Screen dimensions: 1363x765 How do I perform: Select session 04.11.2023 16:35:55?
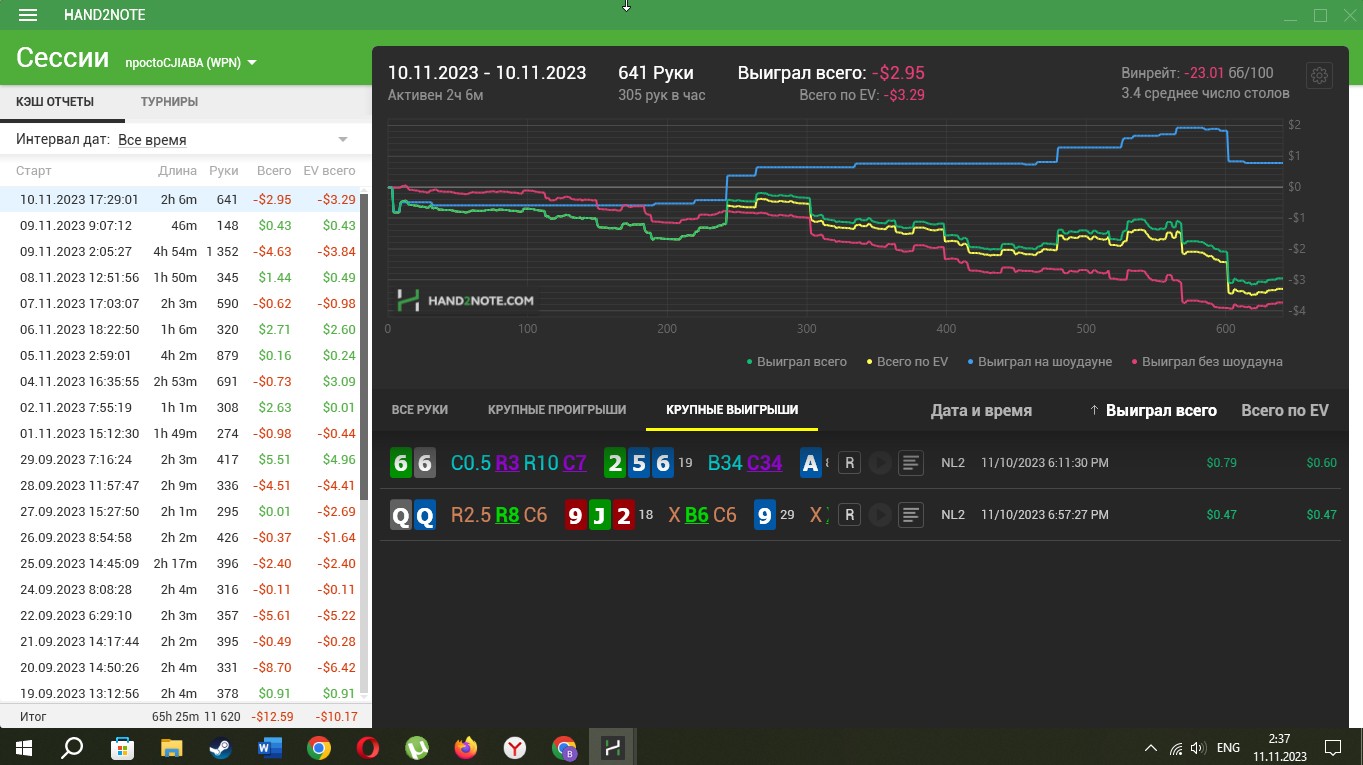tap(180, 382)
